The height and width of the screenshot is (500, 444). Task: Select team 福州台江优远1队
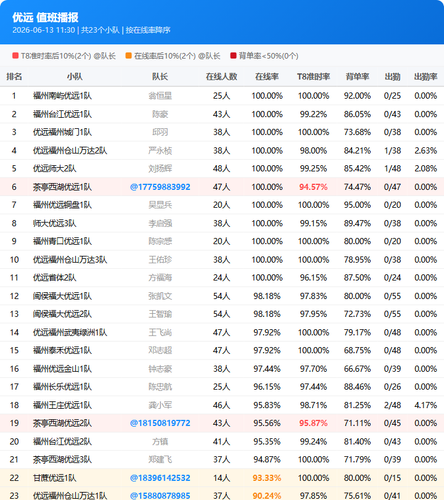point(62,114)
